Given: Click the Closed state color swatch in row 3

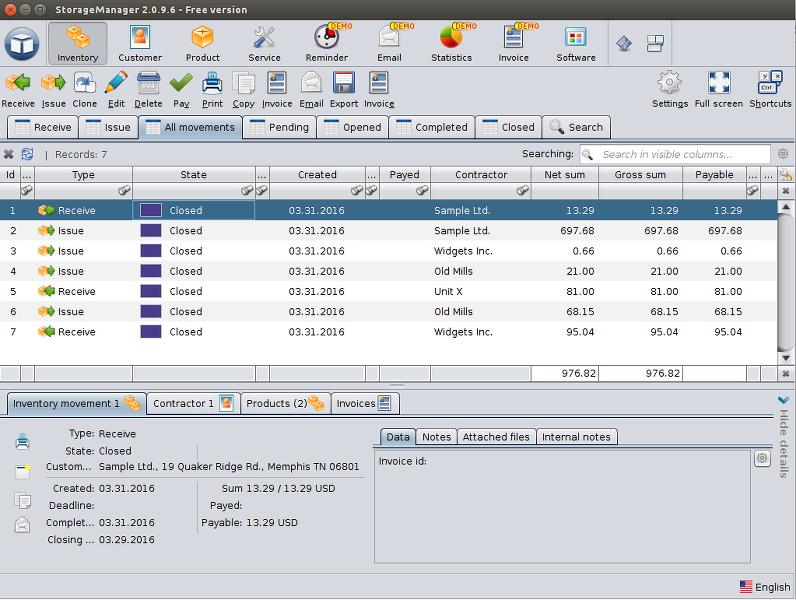Looking at the screenshot, I should click(x=151, y=251).
